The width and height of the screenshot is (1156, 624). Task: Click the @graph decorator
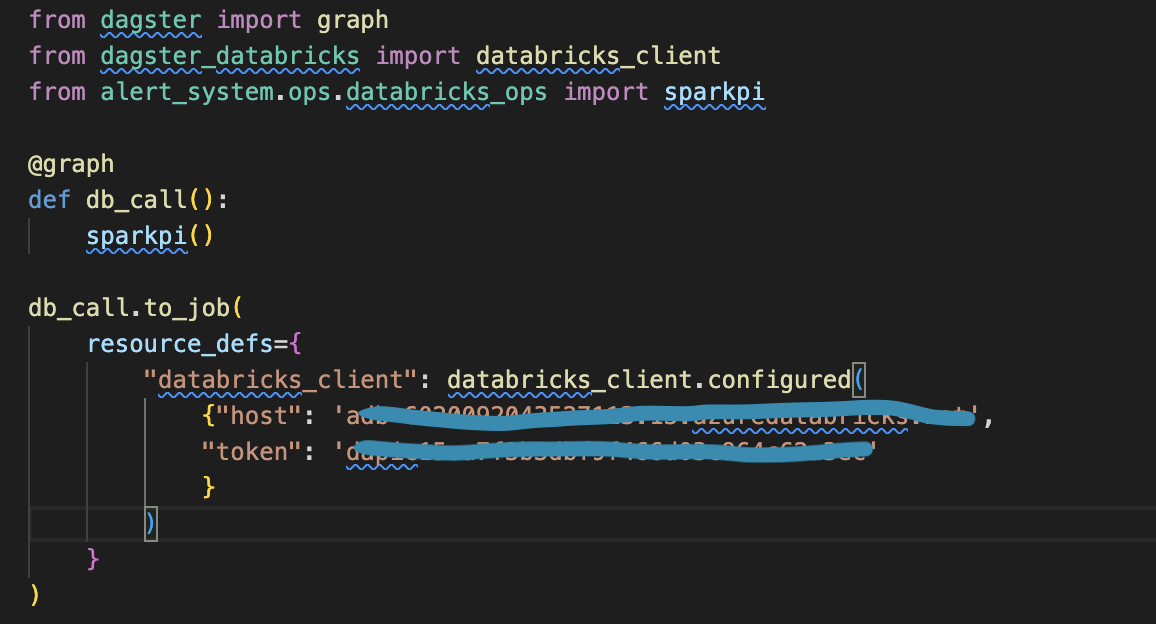point(70,163)
